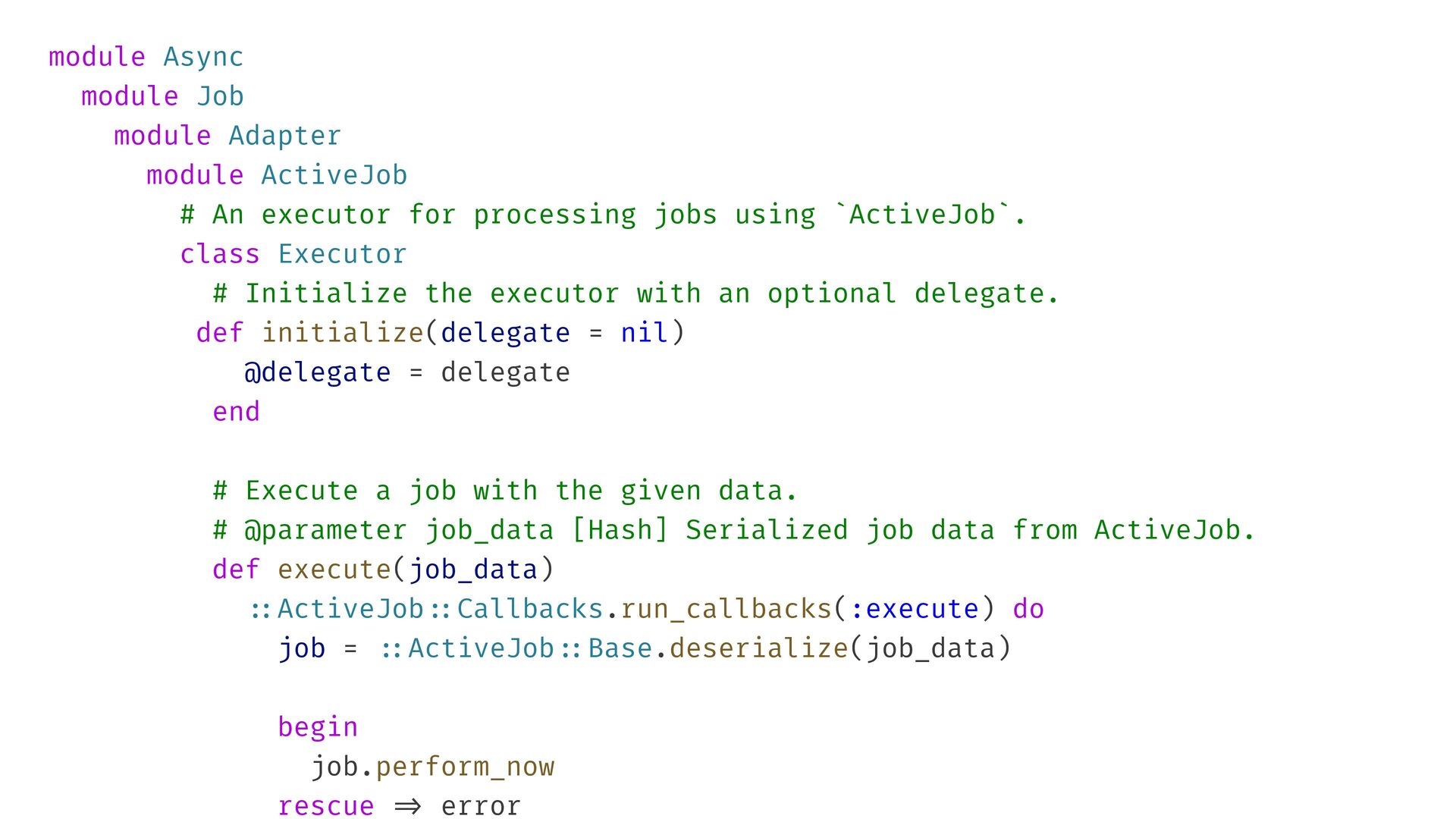Click the 'nil' default value
The height and width of the screenshot is (819, 1456).
(x=644, y=334)
